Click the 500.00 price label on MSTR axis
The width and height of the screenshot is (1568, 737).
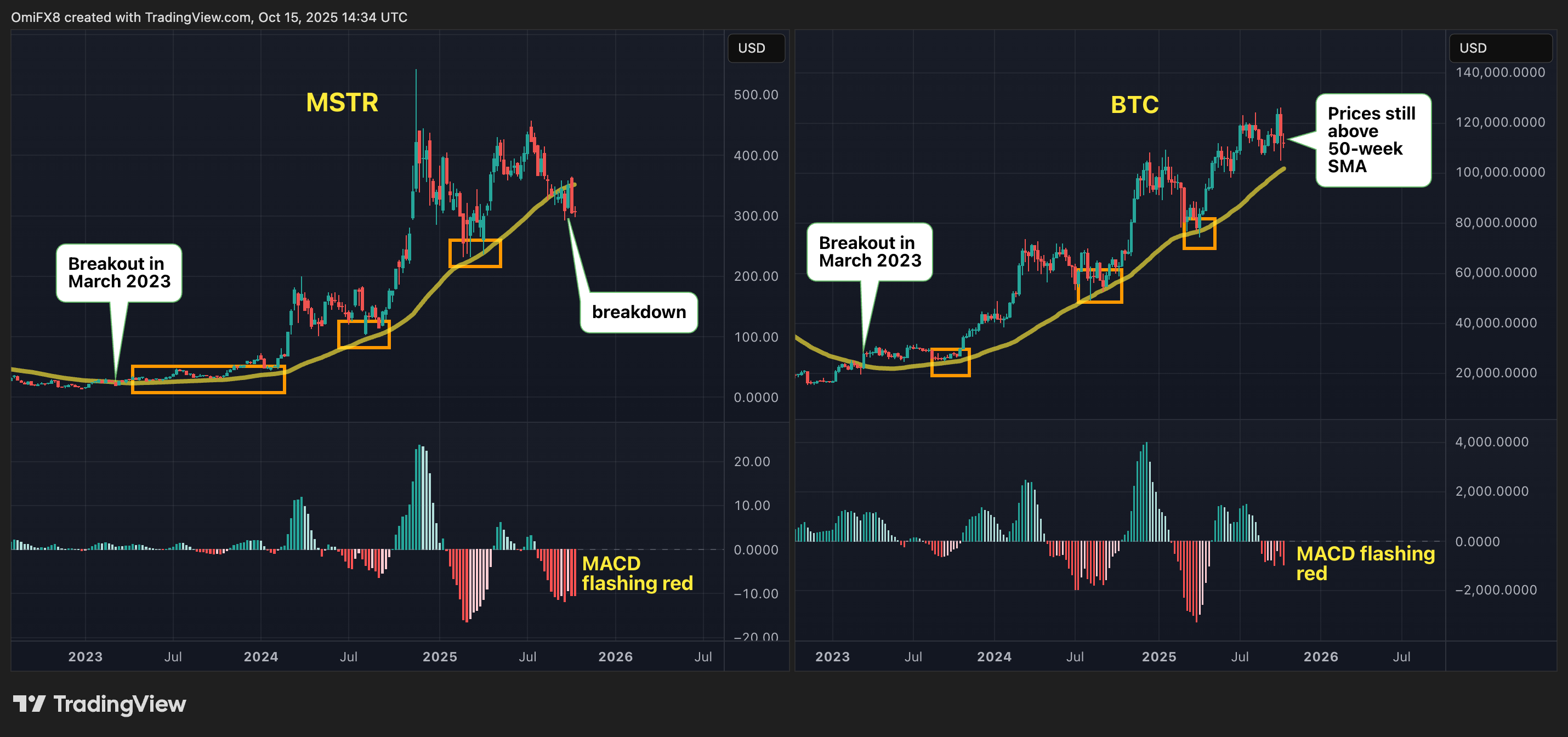(755, 95)
